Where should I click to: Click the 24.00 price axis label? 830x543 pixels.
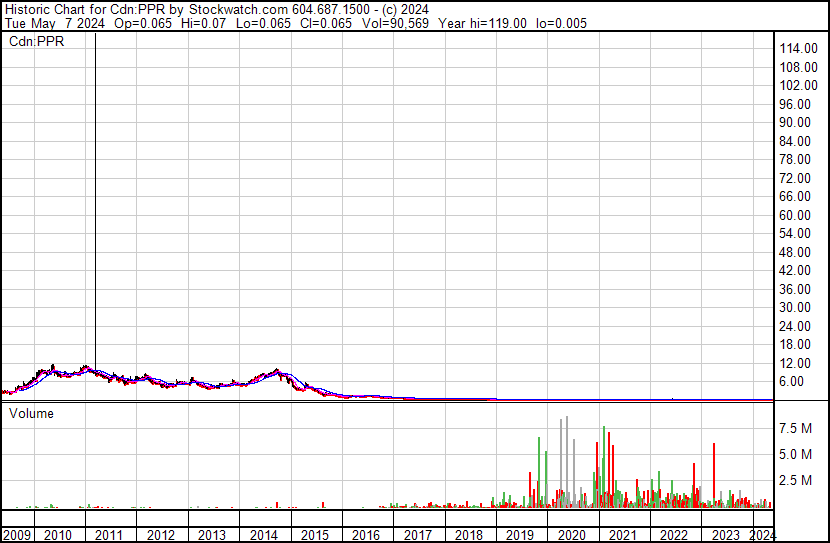click(x=795, y=326)
